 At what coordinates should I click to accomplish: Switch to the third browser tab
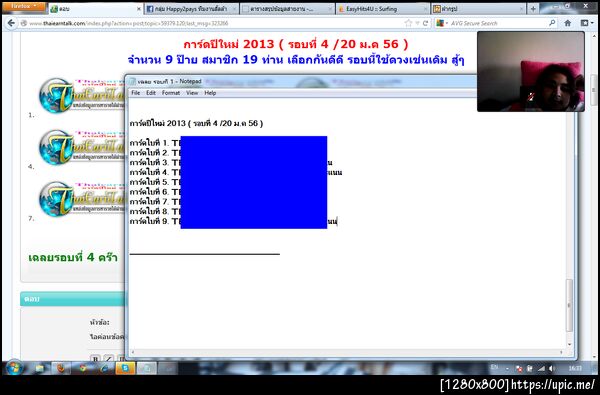point(287,9)
